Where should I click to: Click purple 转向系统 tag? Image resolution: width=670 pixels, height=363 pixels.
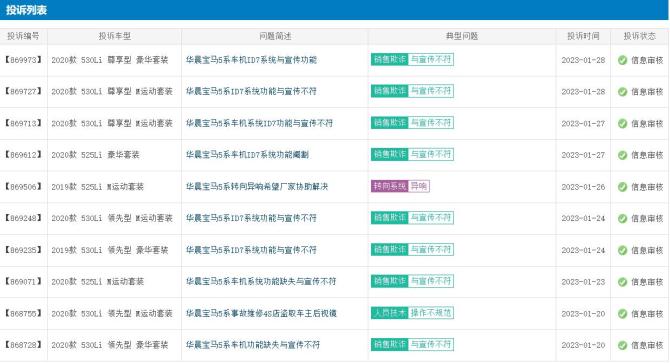(x=390, y=186)
